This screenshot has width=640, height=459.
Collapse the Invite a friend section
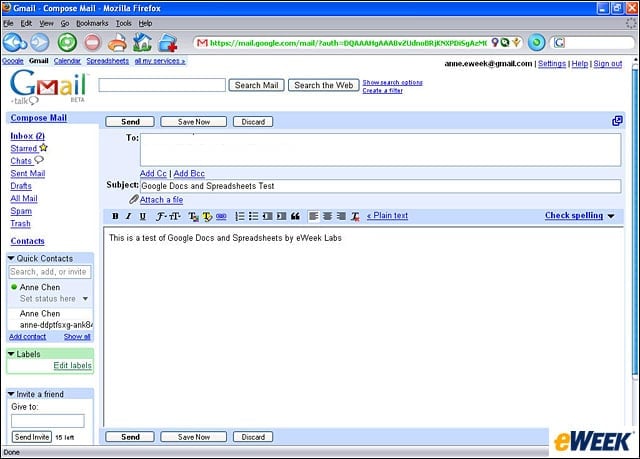11,394
